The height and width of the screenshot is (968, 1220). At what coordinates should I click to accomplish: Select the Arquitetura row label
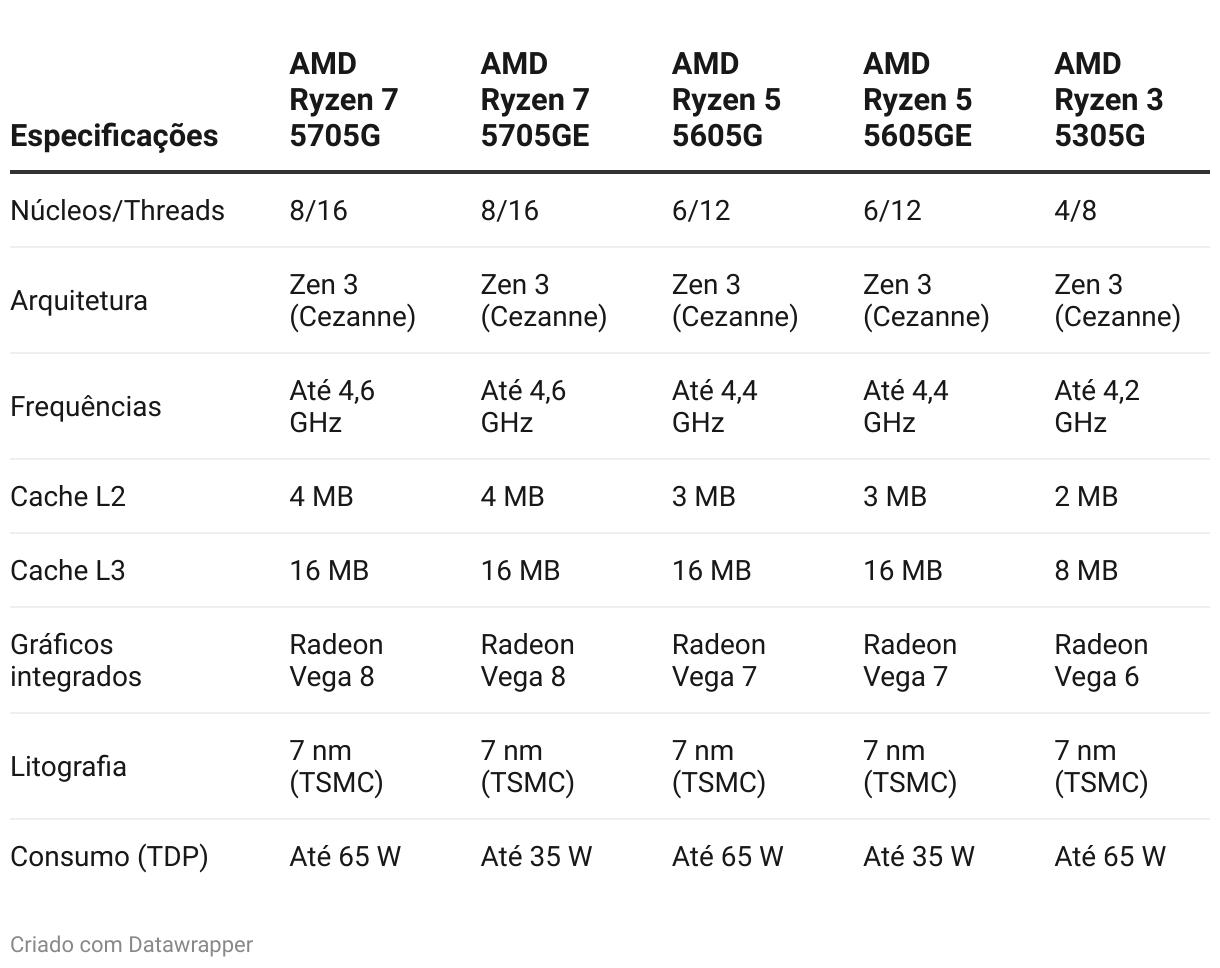79,300
